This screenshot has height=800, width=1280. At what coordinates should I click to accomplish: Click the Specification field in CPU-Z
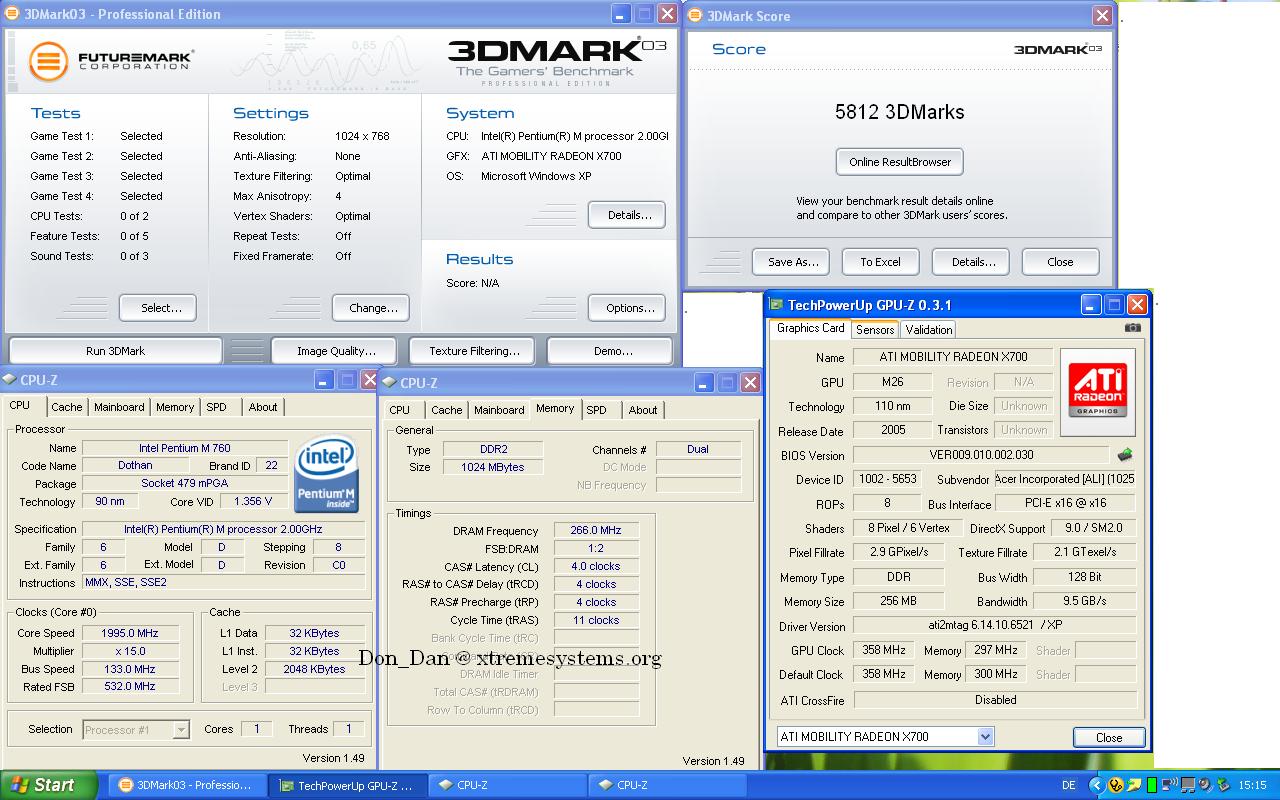[223, 529]
